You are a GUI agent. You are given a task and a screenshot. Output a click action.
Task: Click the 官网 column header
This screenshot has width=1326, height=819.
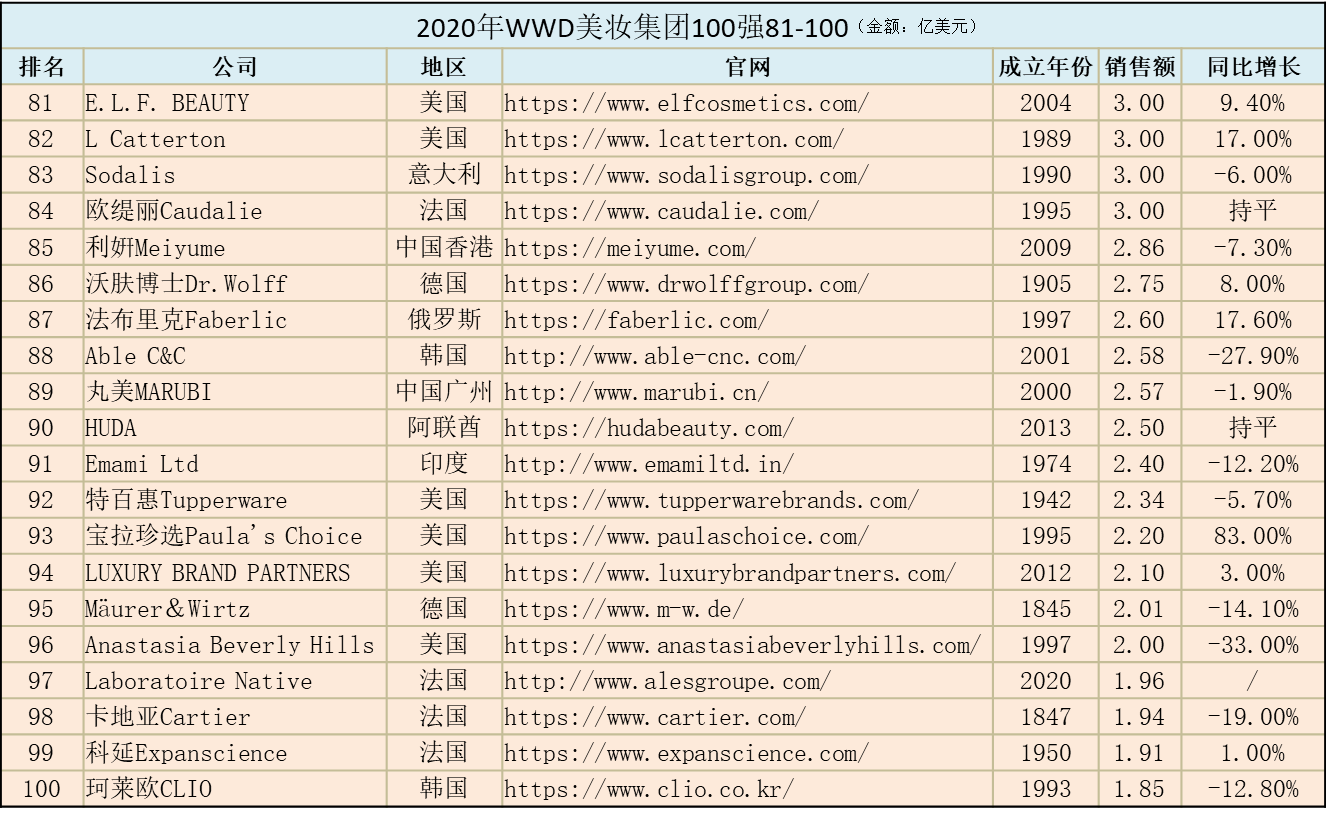[x=747, y=67]
